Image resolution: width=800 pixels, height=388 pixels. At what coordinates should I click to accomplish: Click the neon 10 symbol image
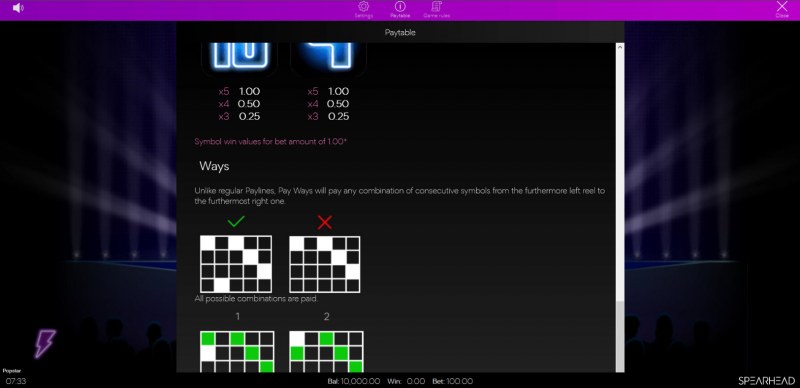239,59
